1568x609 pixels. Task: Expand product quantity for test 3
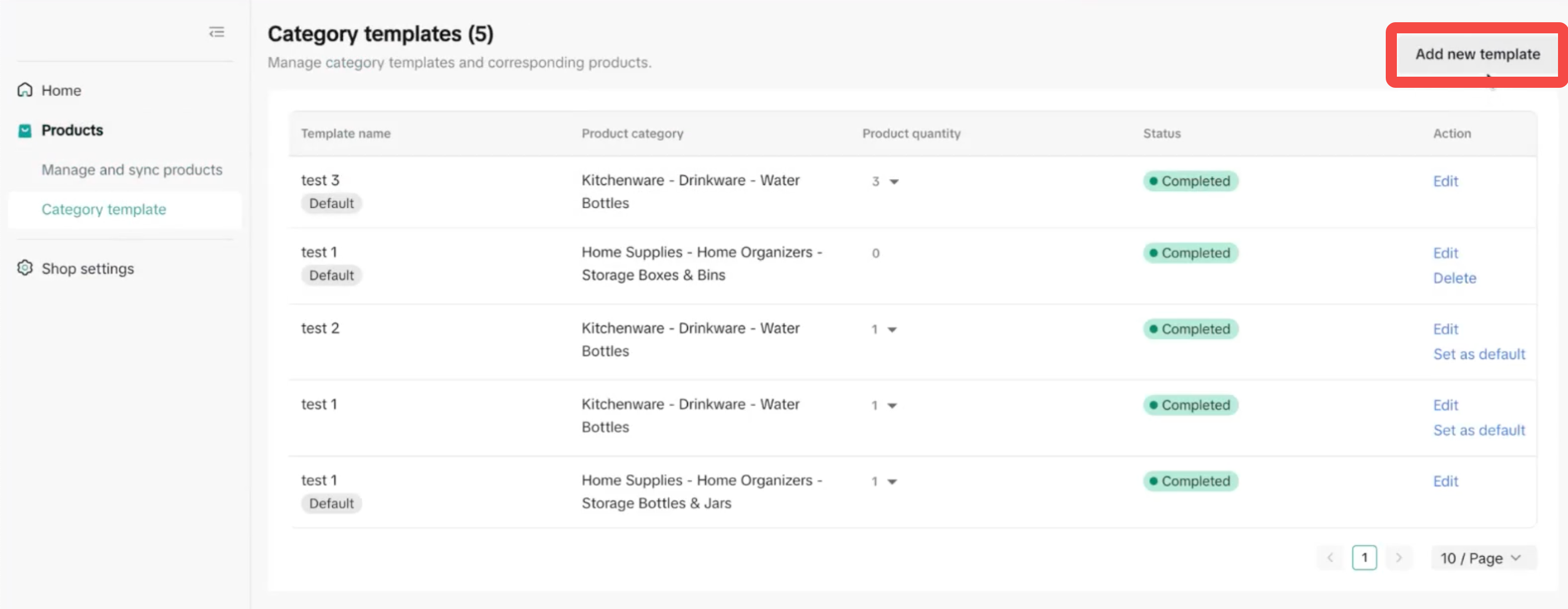[x=893, y=182]
